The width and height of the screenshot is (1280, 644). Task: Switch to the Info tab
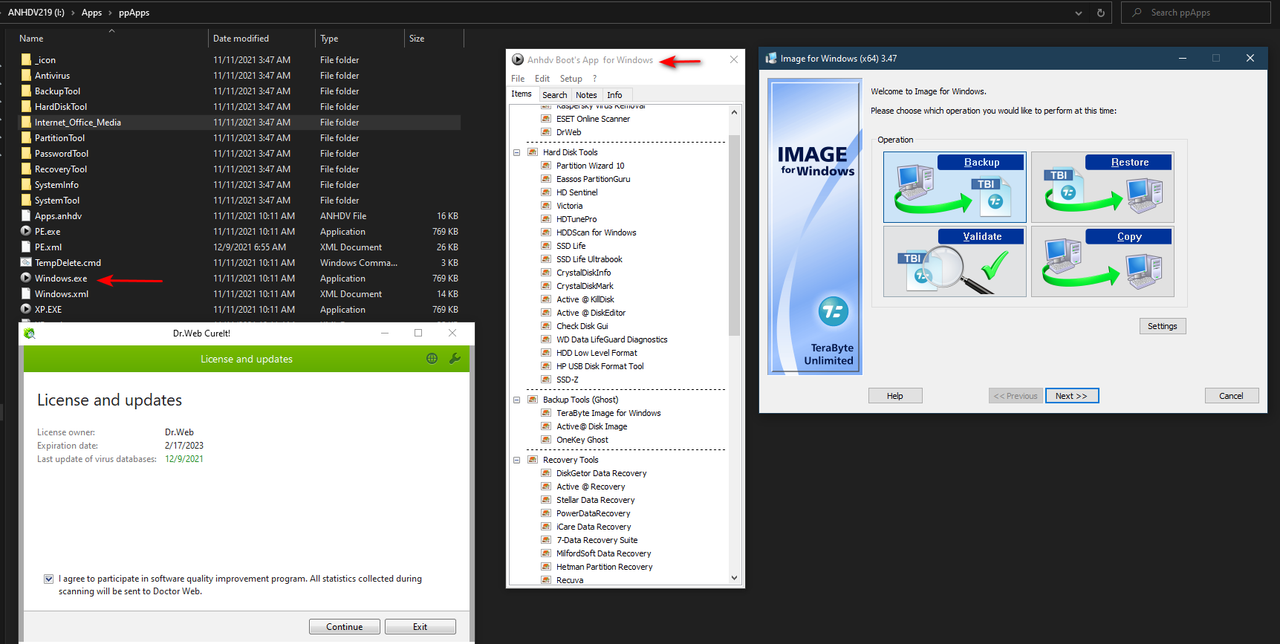point(615,95)
